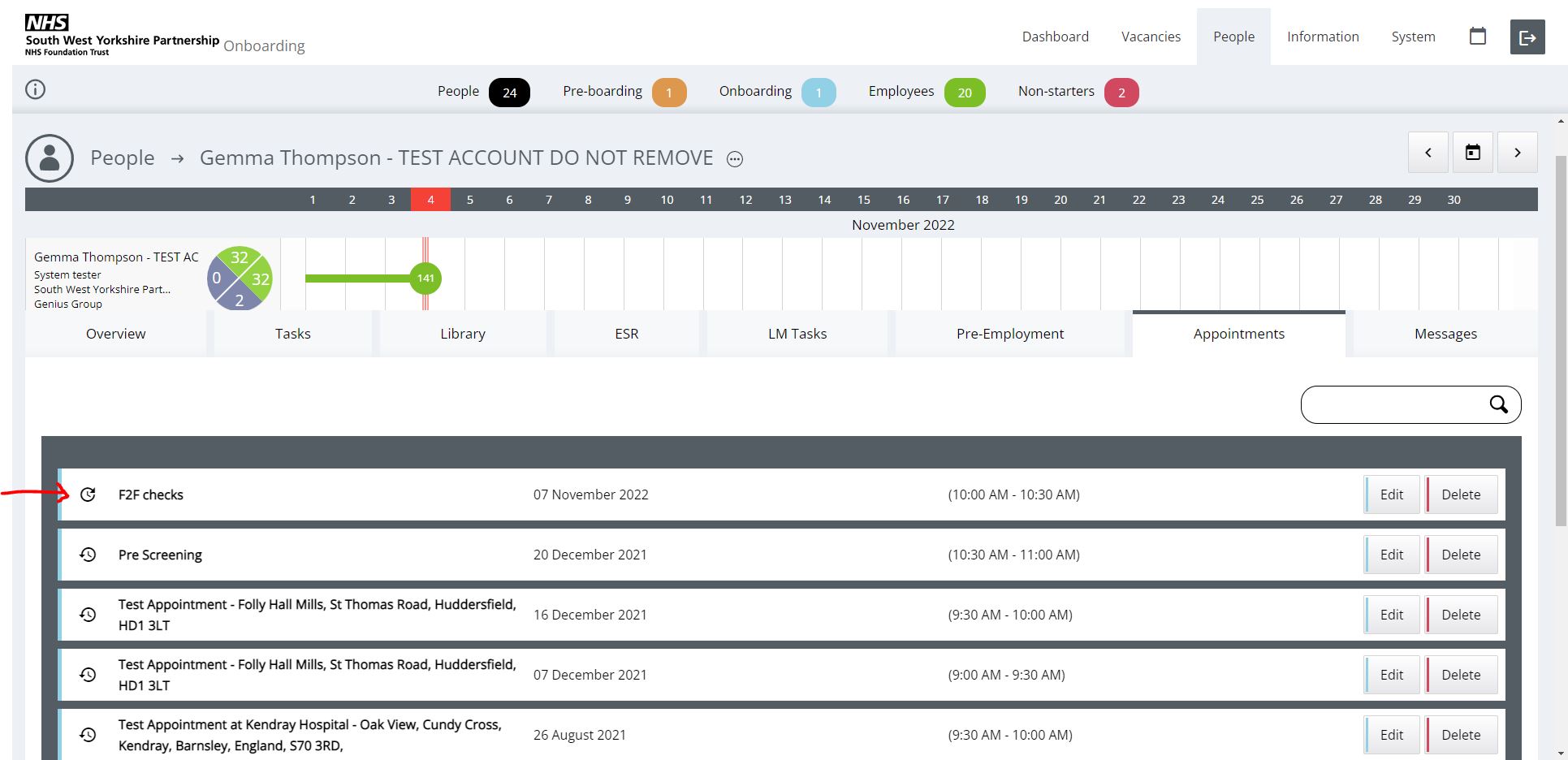Go to previous month with left chevron

click(1428, 153)
